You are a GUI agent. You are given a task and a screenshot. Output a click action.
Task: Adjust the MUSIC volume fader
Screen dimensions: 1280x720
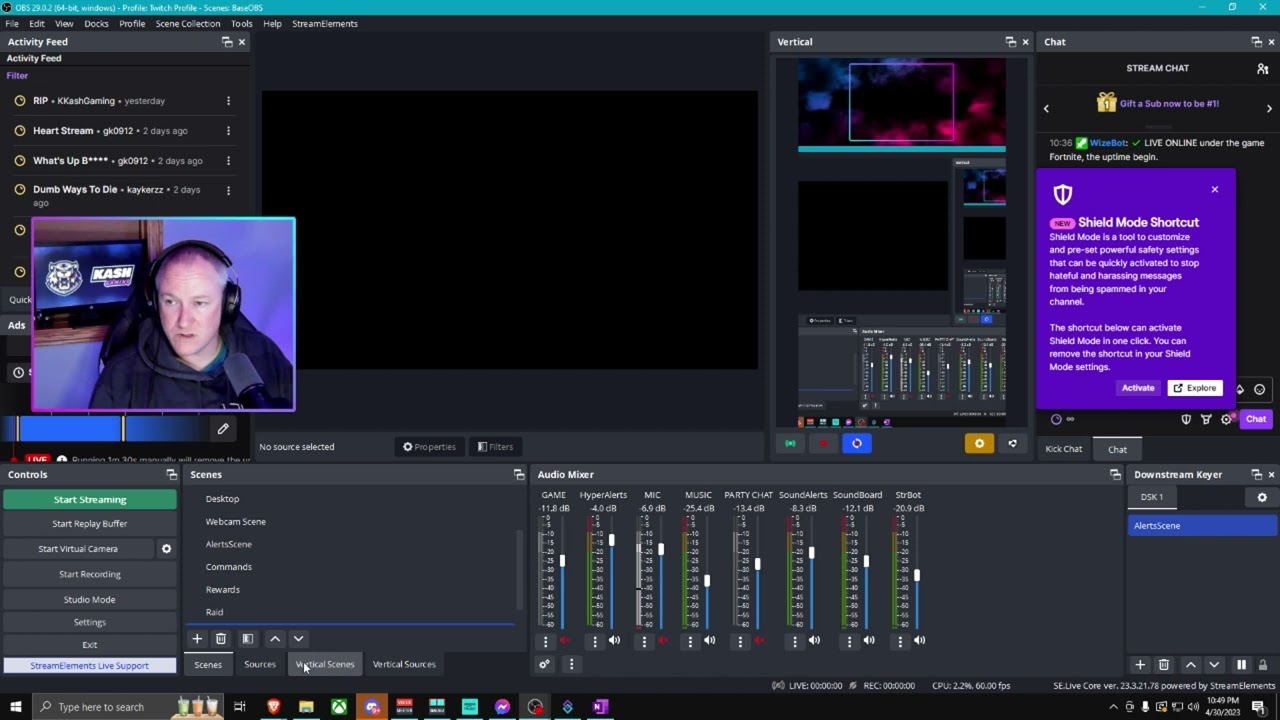[707, 581]
